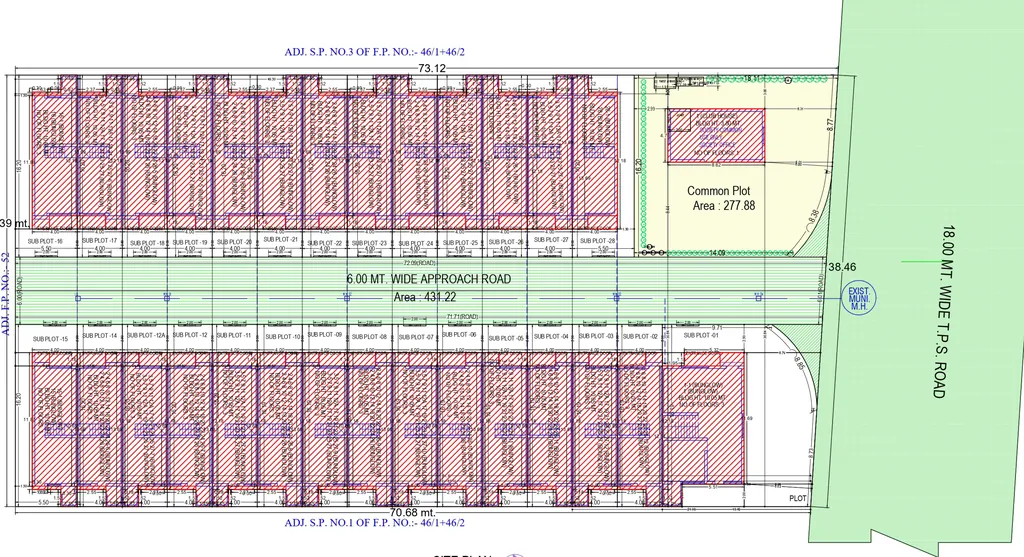The width and height of the screenshot is (1024, 557).
Task: Click the SUB PLOT -21 label
Action: tap(281, 240)
